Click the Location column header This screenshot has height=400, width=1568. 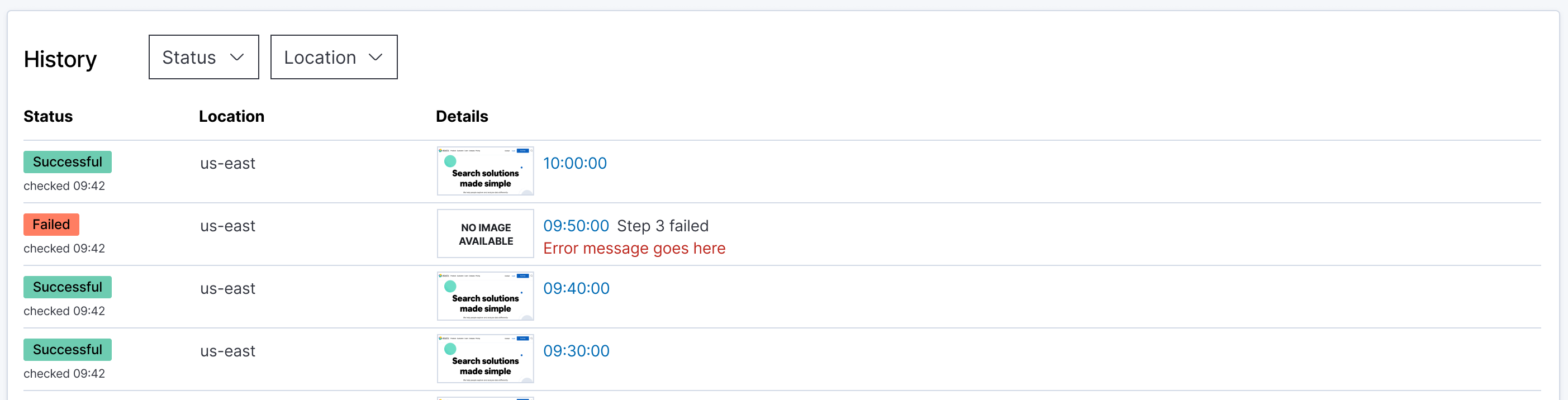click(232, 116)
